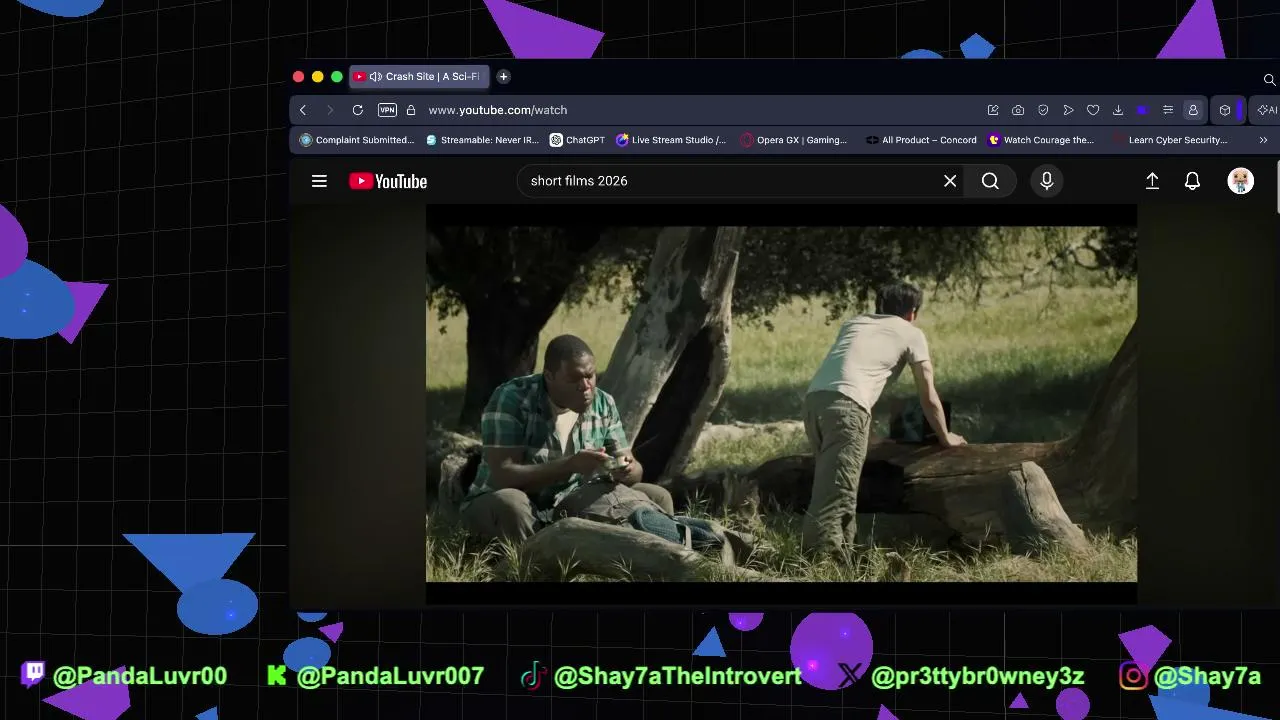Viewport: 1280px width, 720px height.
Task: Click the YouTube search field
Action: (740, 181)
